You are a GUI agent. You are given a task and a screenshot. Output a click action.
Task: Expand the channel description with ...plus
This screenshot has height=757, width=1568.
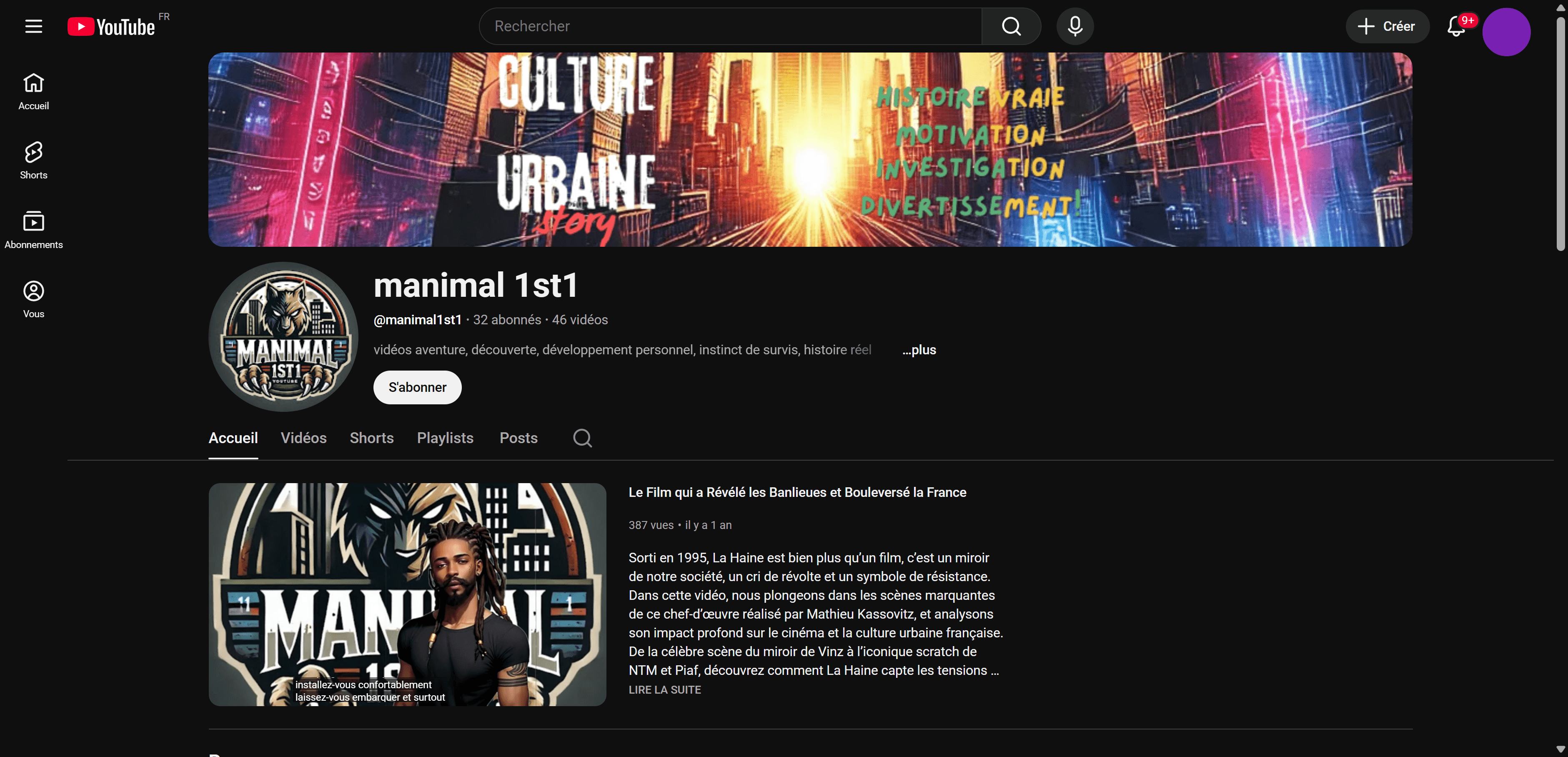click(919, 350)
